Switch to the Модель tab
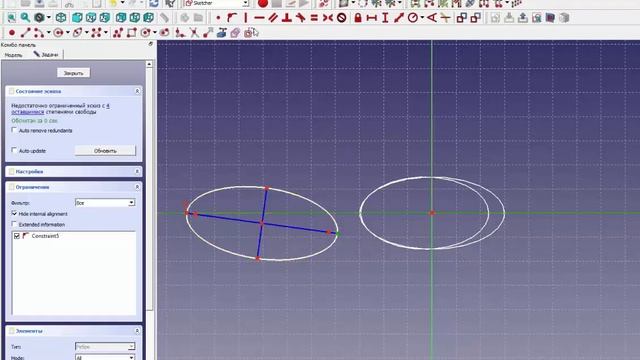640x360 pixels. (13, 55)
